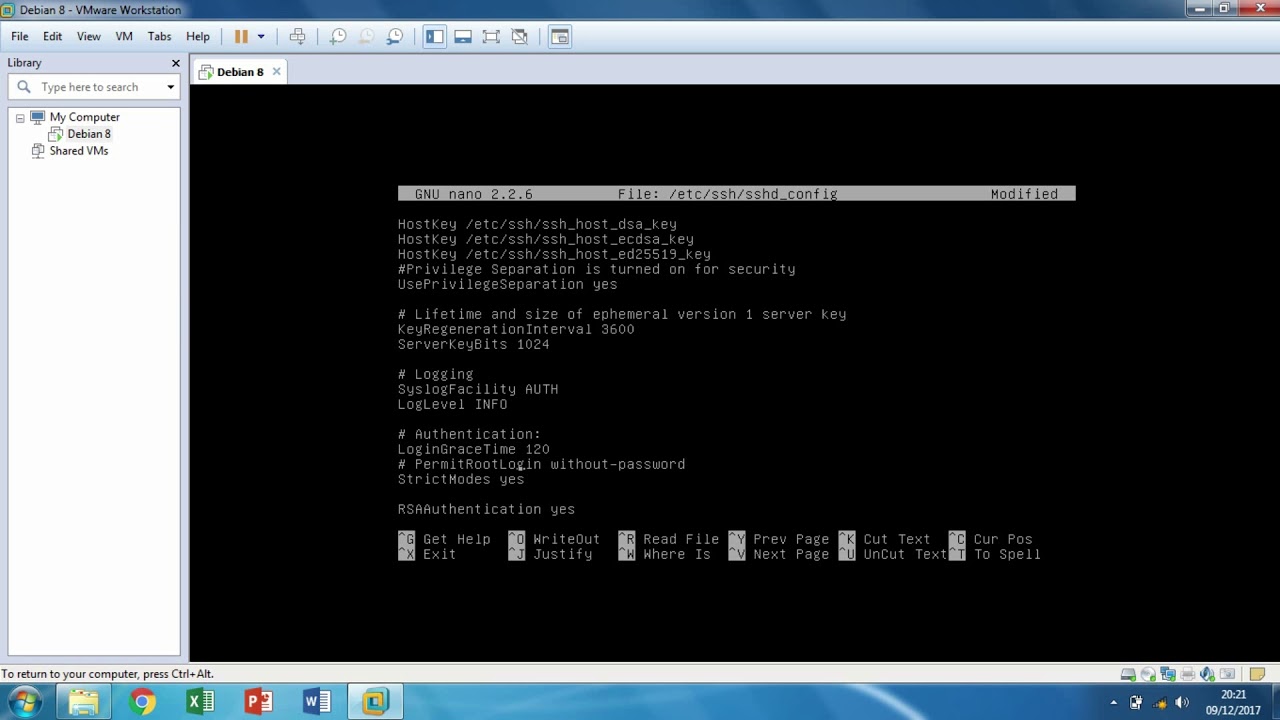The height and width of the screenshot is (720, 1280).
Task: Click the printer status icon
Action: 1188,674
